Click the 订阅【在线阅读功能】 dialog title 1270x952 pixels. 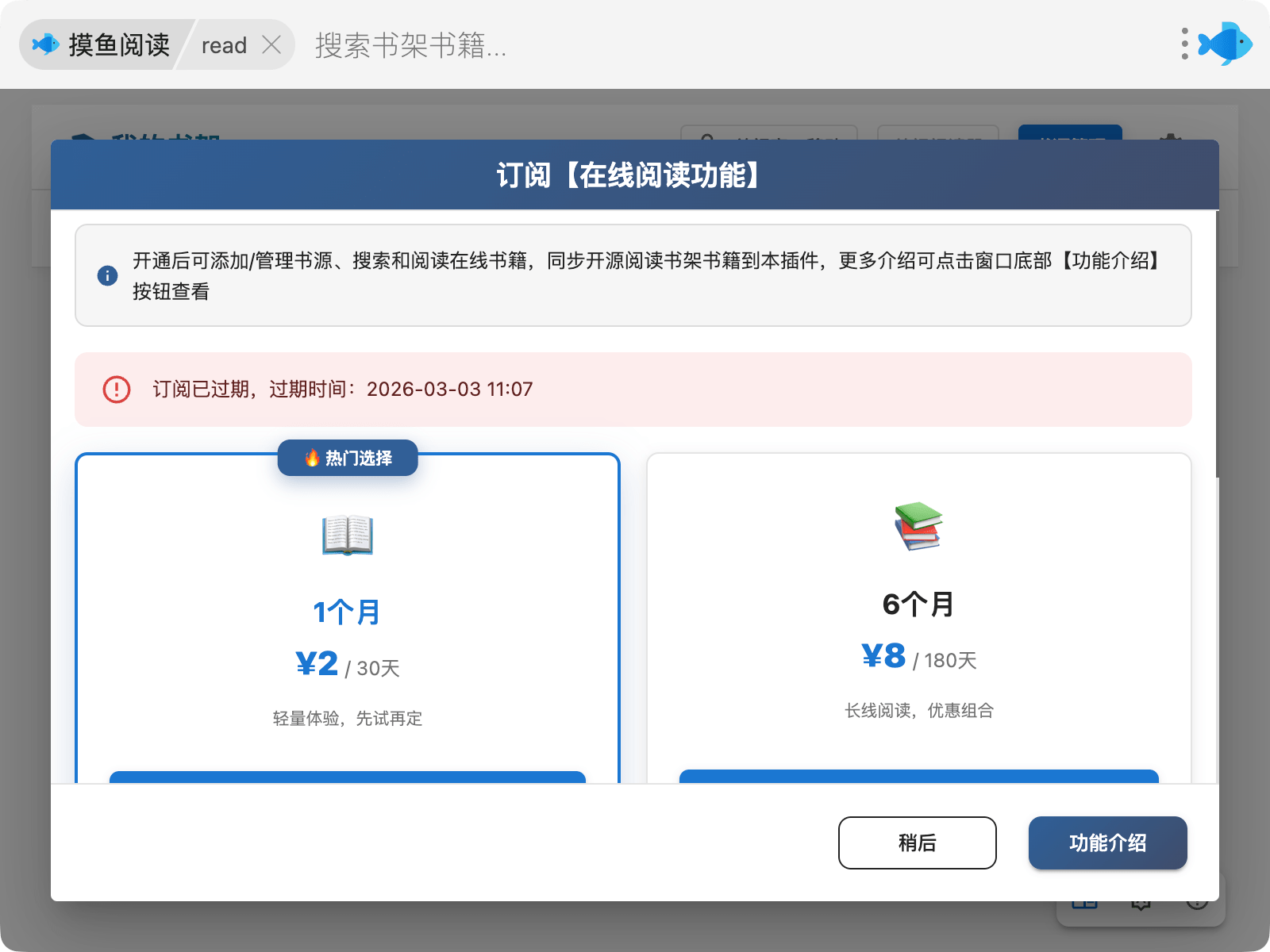[x=633, y=175]
